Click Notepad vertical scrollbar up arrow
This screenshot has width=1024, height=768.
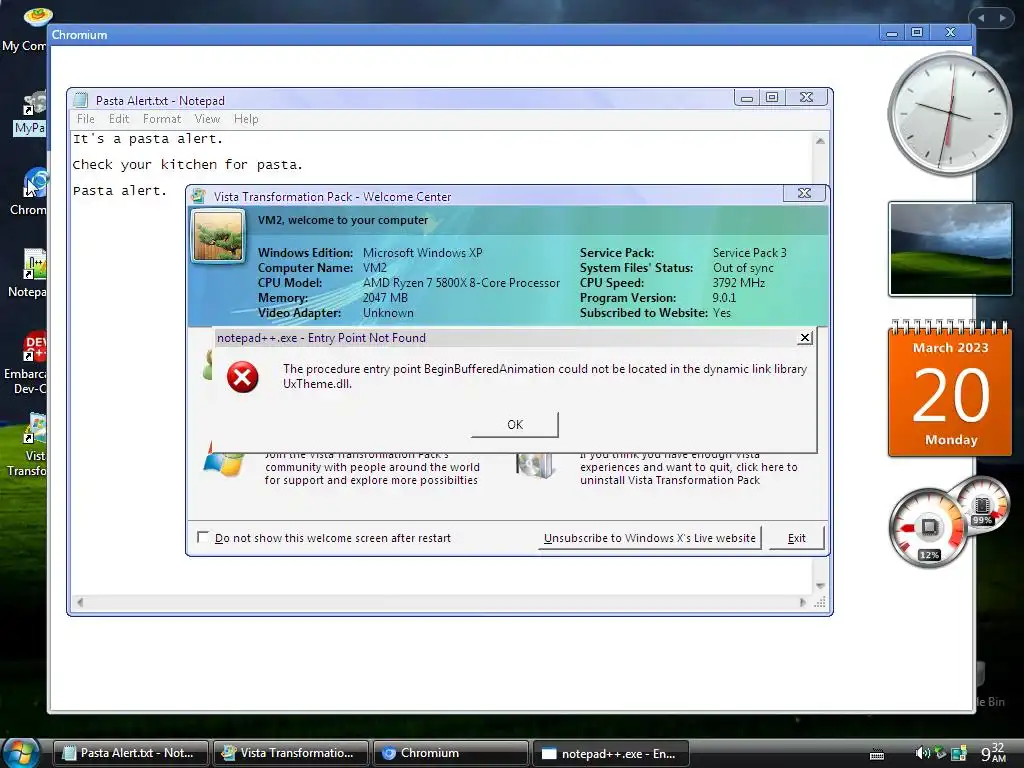[x=820, y=140]
